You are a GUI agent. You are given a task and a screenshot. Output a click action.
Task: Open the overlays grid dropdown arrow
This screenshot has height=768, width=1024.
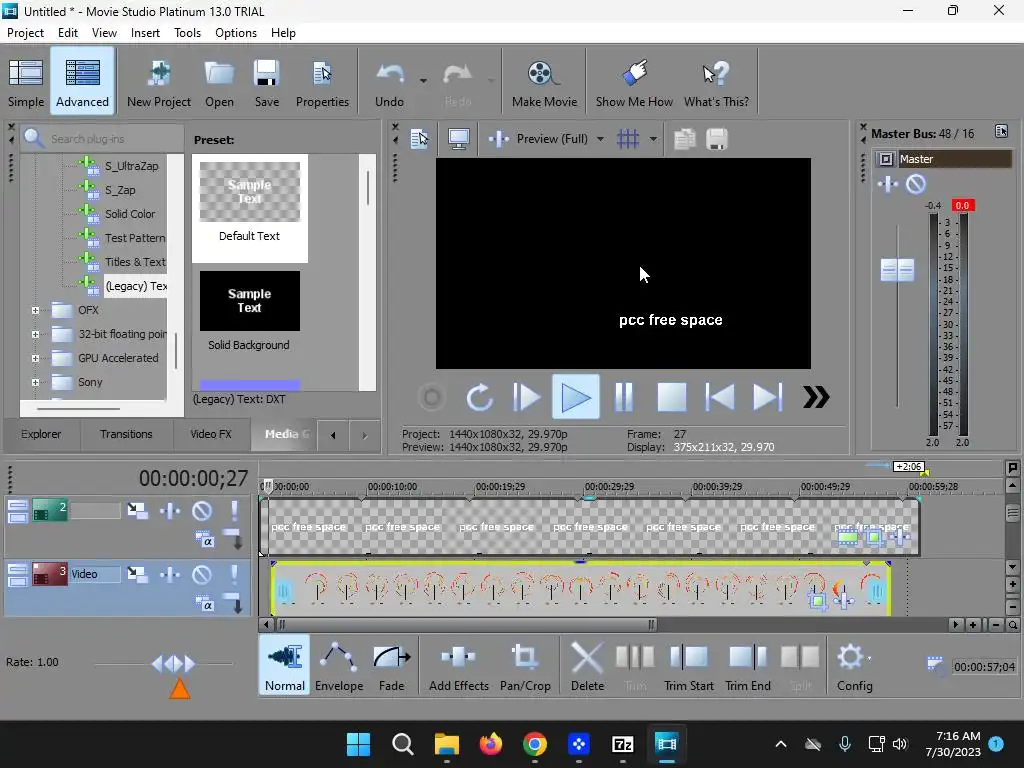(x=652, y=138)
